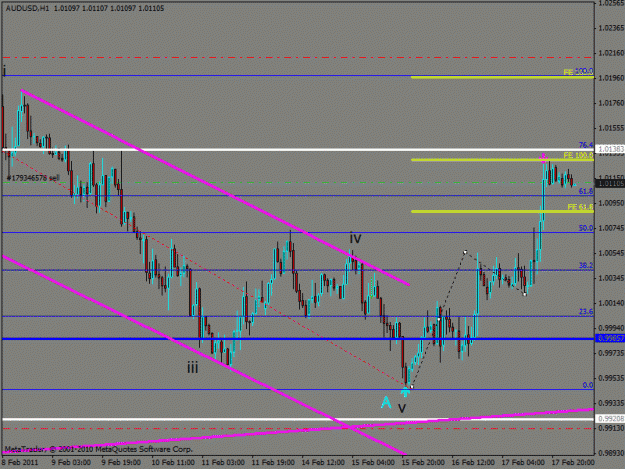
Task: Click price axis value 1.02160
Action: click(611, 53)
